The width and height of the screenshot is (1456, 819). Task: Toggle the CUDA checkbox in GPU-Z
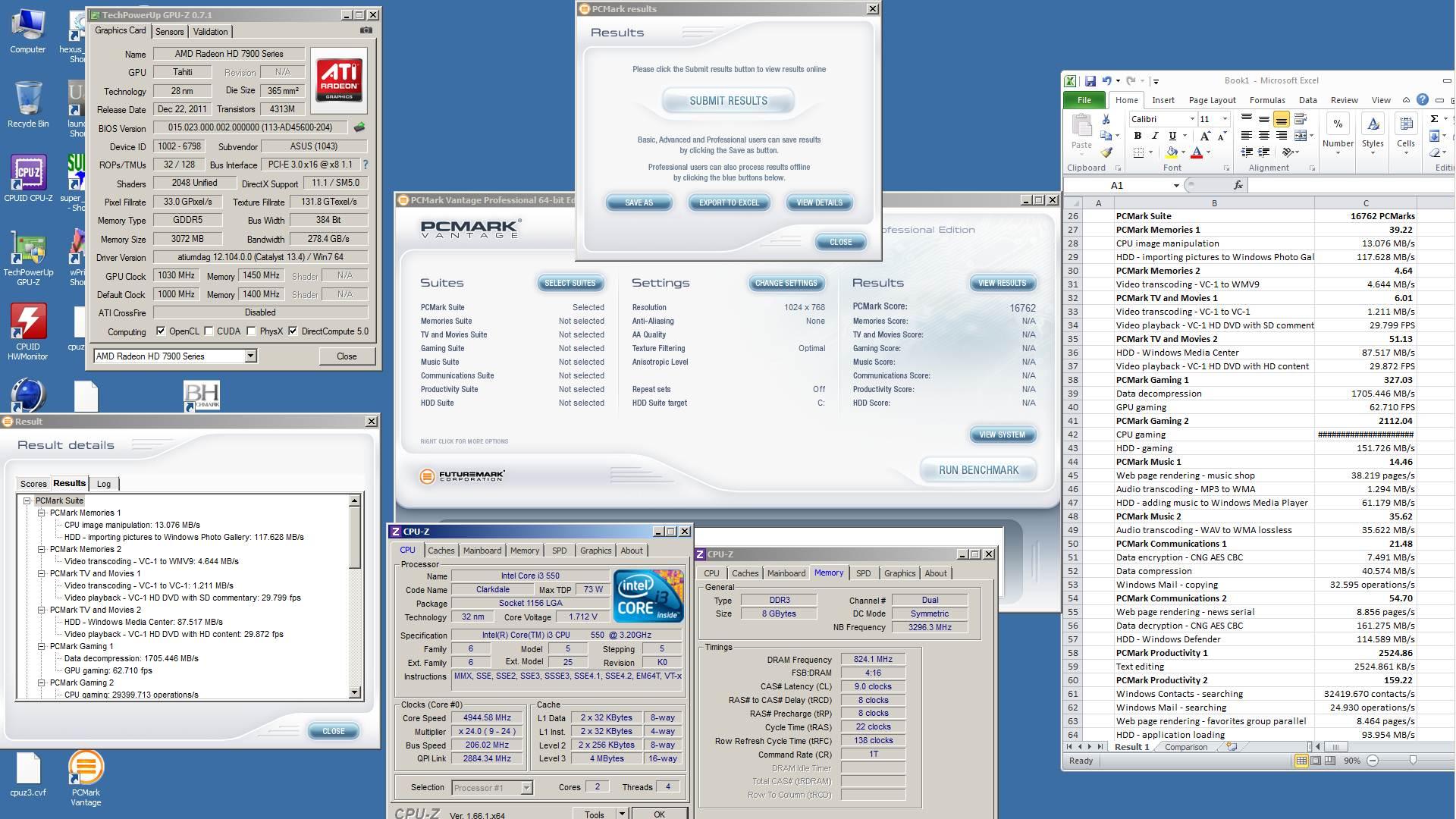[209, 331]
